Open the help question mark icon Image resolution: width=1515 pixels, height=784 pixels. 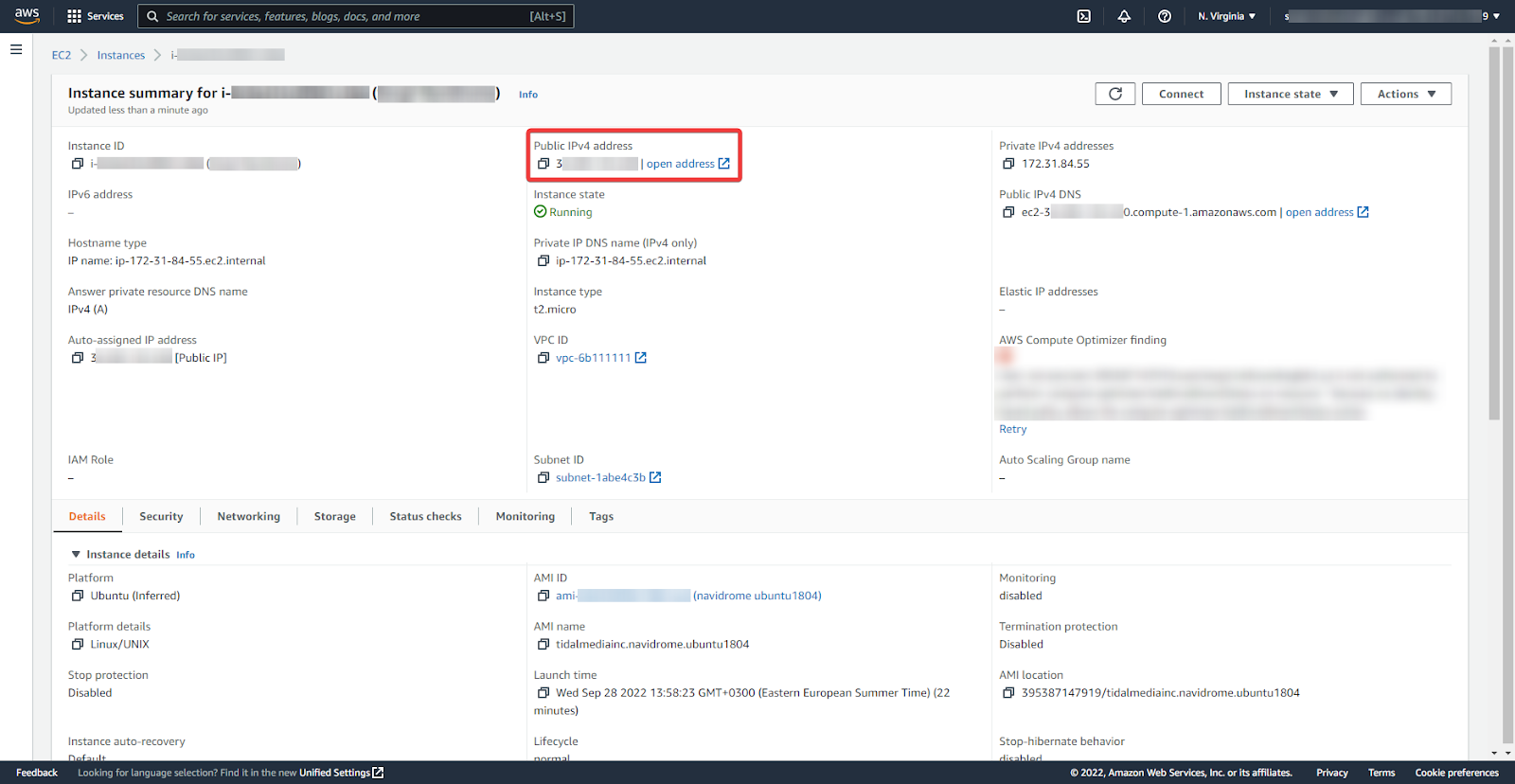pyautogui.click(x=1165, y=16)
